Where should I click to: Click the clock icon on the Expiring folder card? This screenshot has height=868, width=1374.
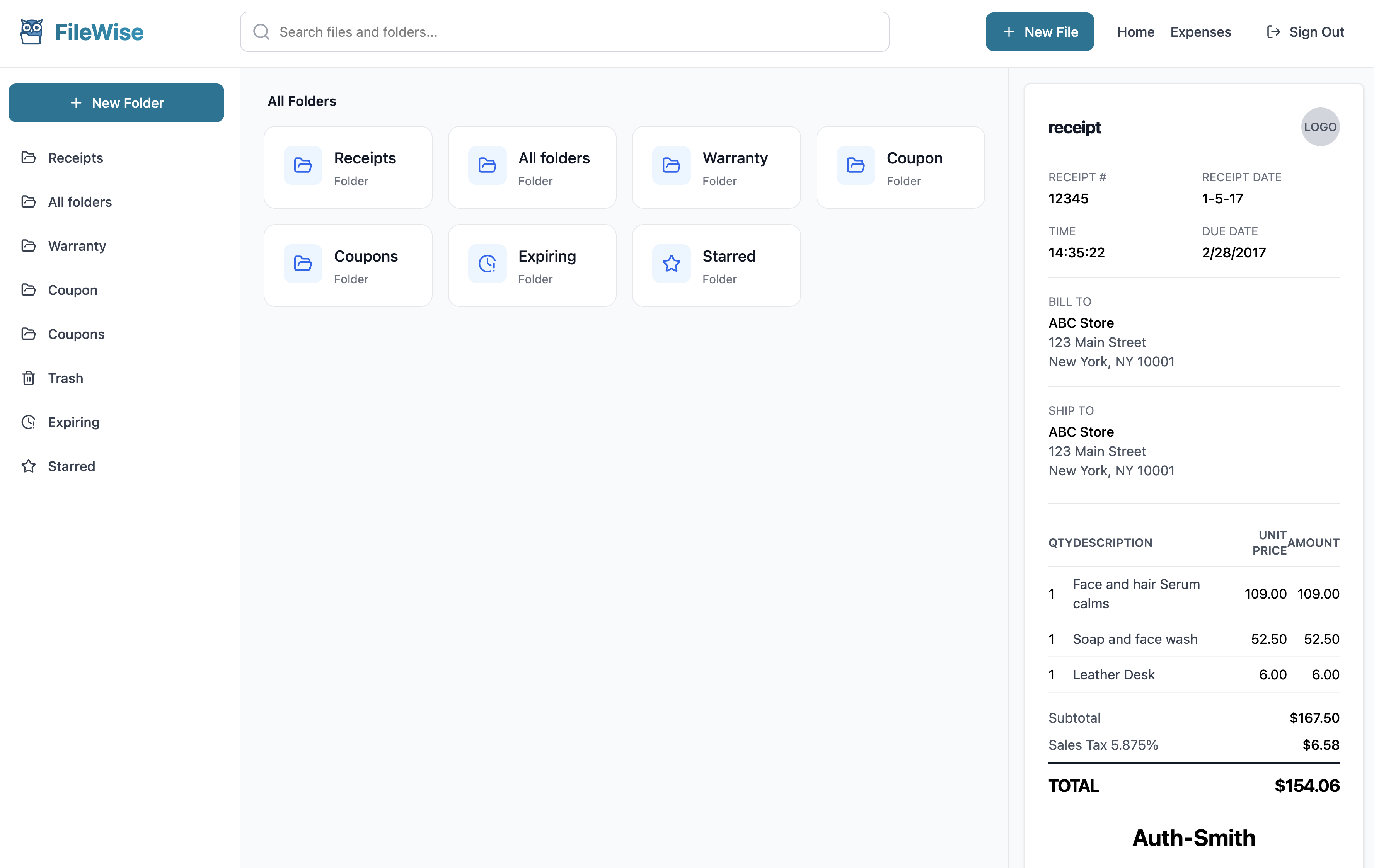pos(487,264)
